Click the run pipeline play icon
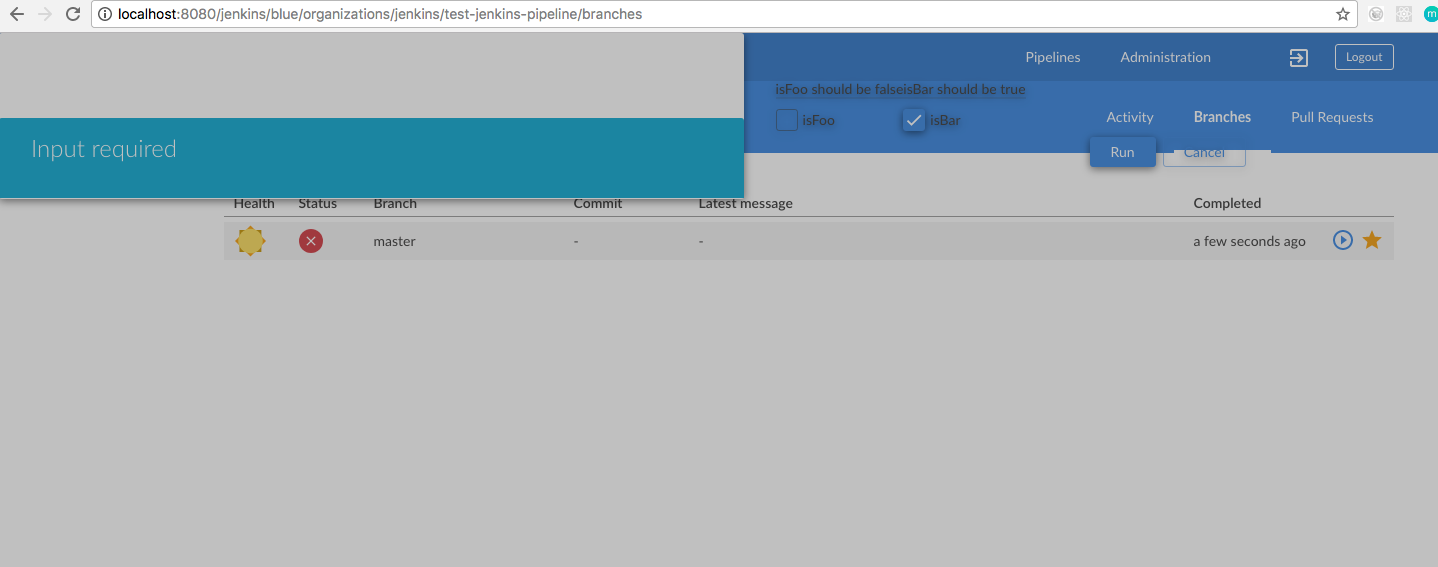The width and height of the screenshot is (1438, 567). [x=1343, y=240]
